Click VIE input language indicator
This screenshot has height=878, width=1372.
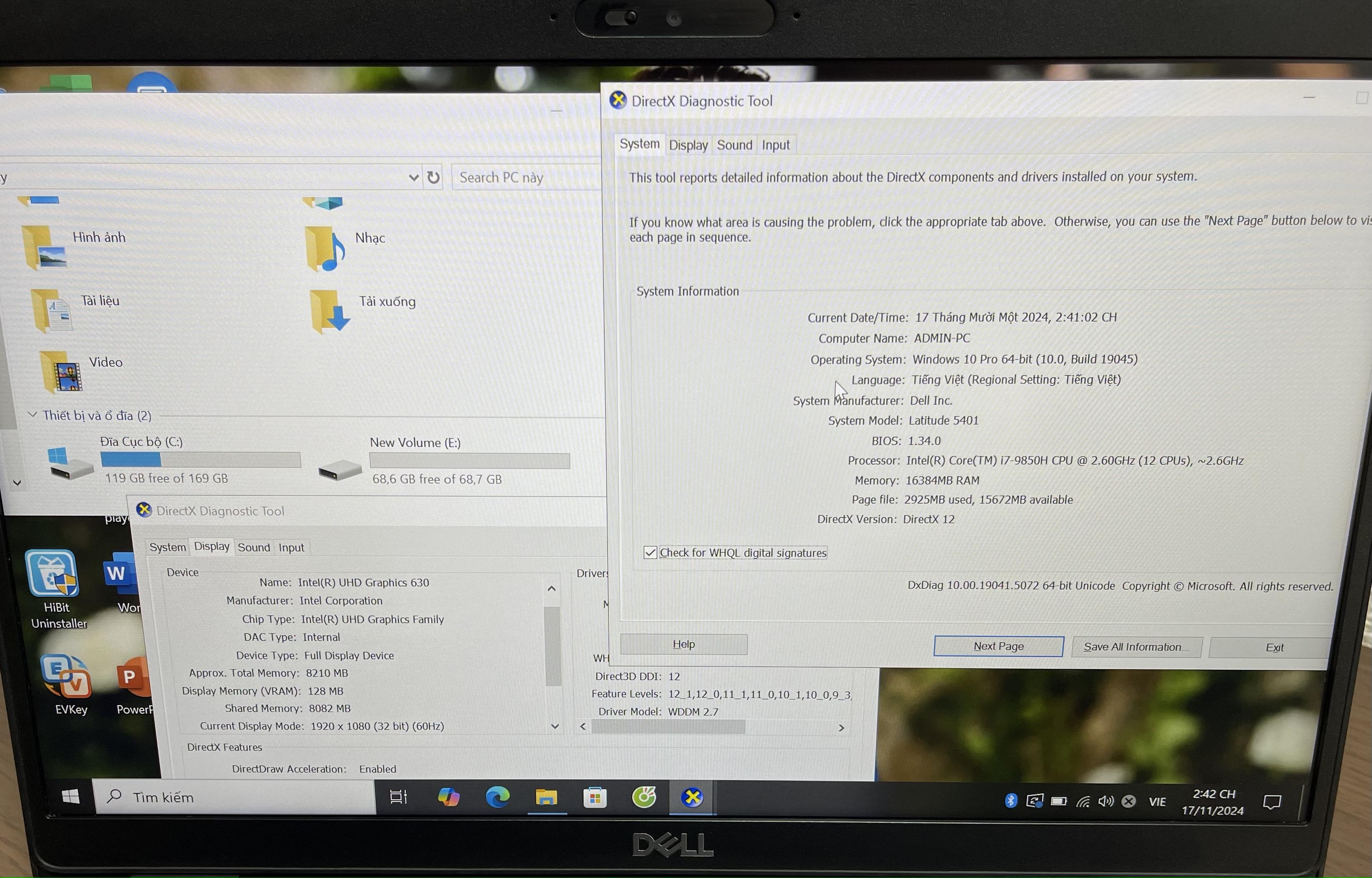[1158, 801]
